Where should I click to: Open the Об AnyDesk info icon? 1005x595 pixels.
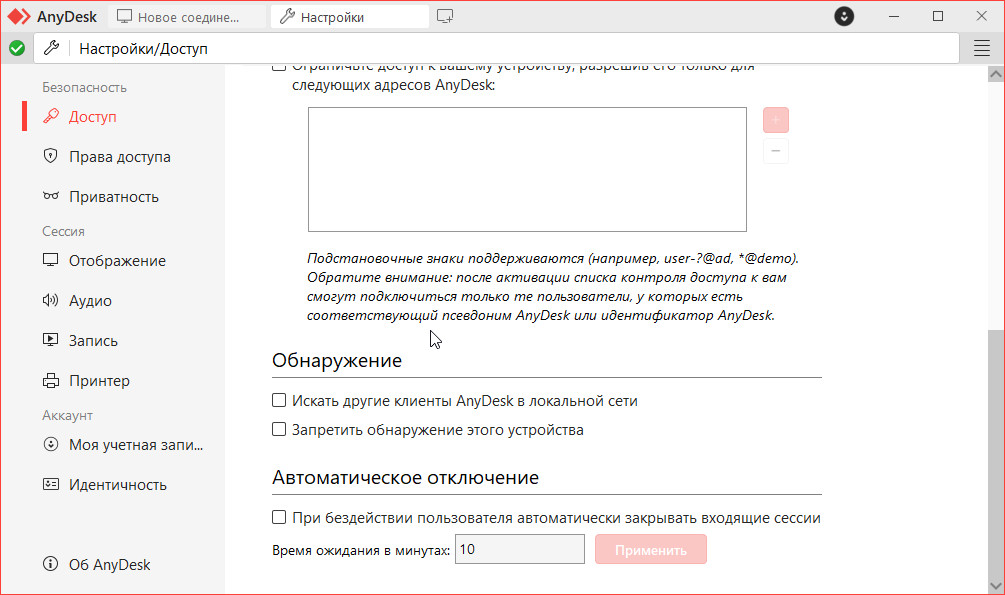[x=51, y=565]
